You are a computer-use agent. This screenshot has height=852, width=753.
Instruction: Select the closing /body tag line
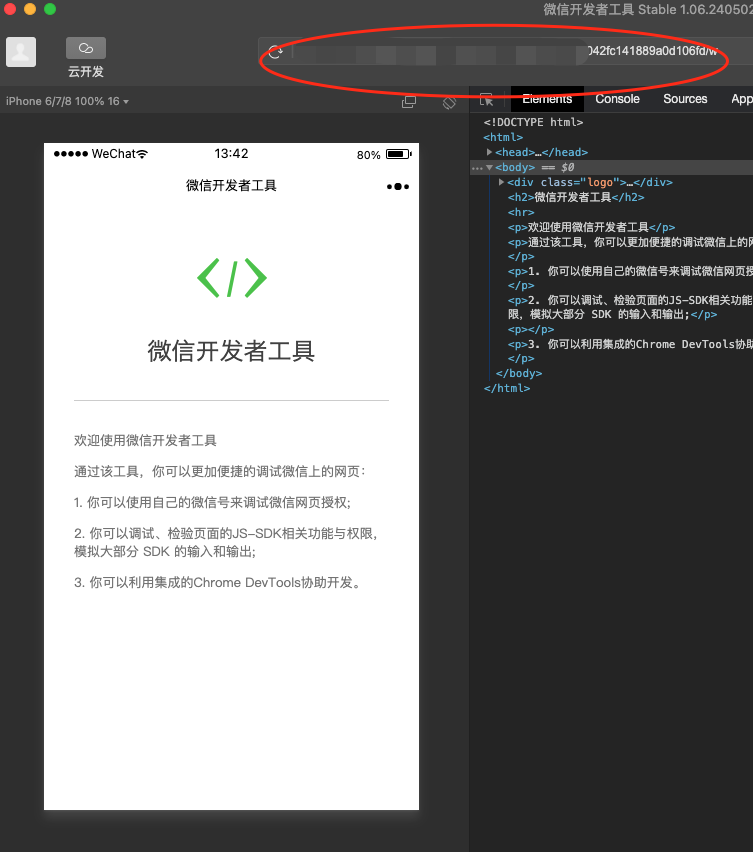coord(519,373)
